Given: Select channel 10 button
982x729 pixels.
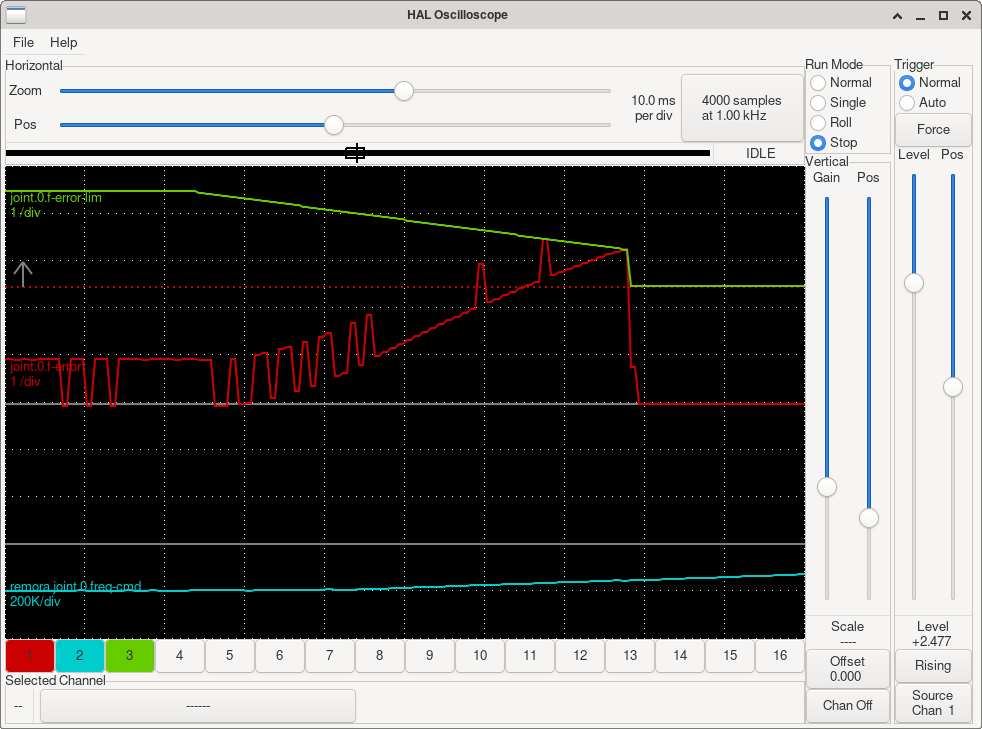Looking at the screenshot, I should pyautogui.click(x=480, y=656).
